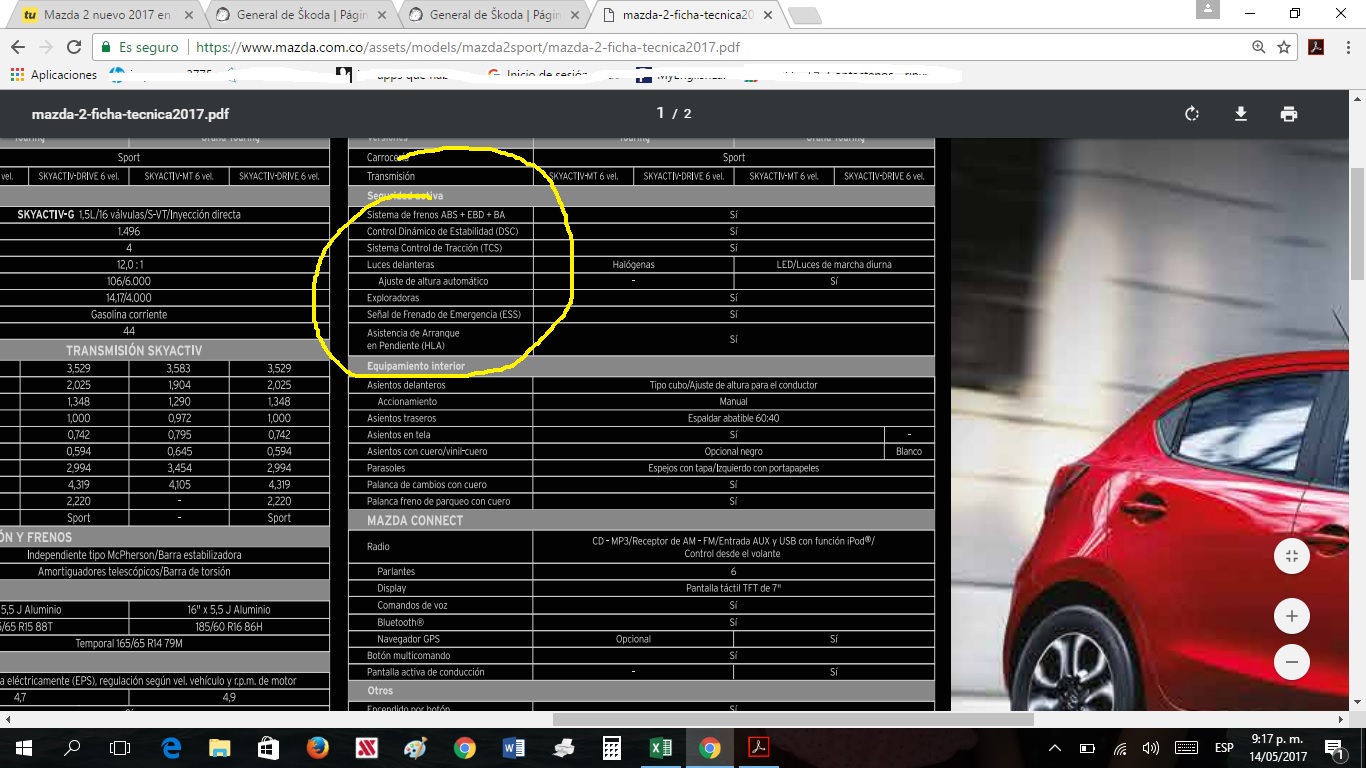Open Adobe Acrobat Reader on taskbar
Screen dimensions: 1366x768
(x=759, y=747)
